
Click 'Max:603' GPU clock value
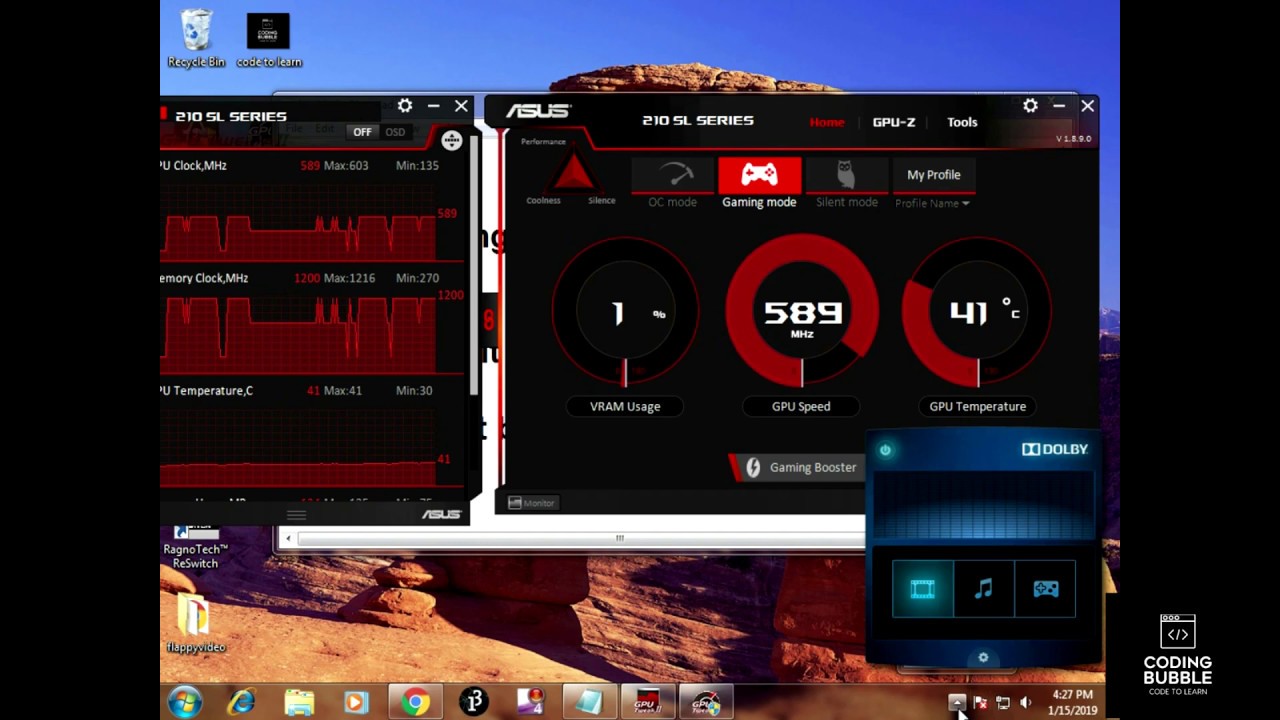click(x=345, y=165)
